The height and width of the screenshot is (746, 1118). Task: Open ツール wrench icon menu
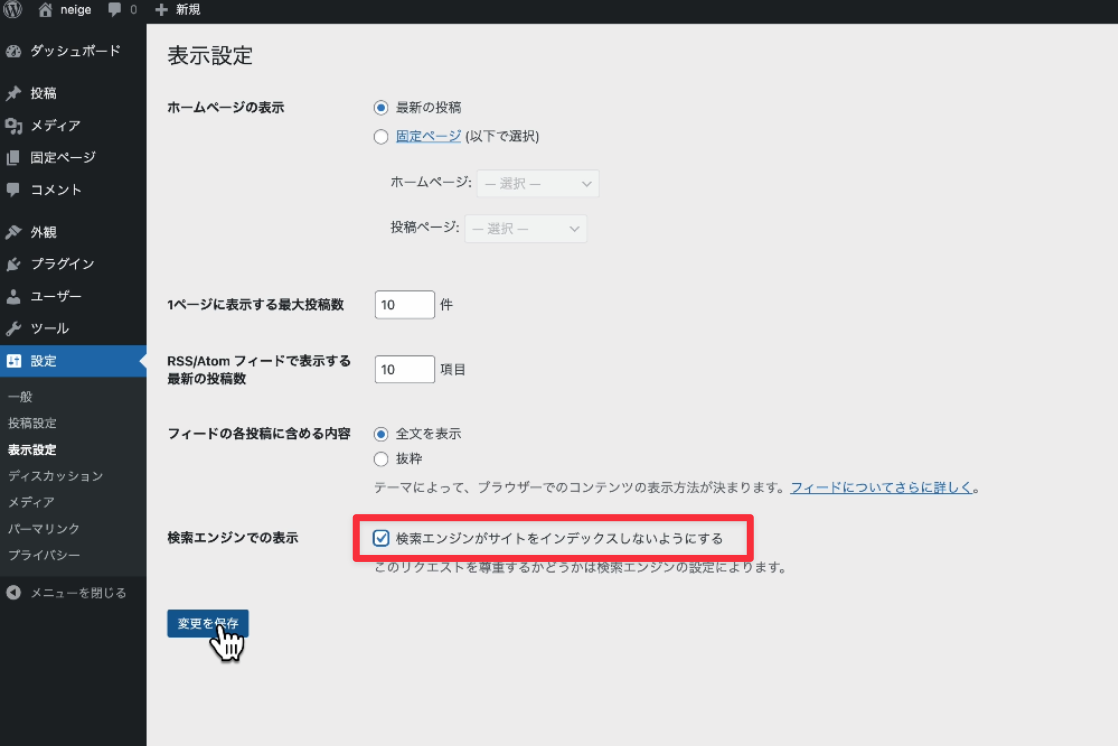point(13,329)
